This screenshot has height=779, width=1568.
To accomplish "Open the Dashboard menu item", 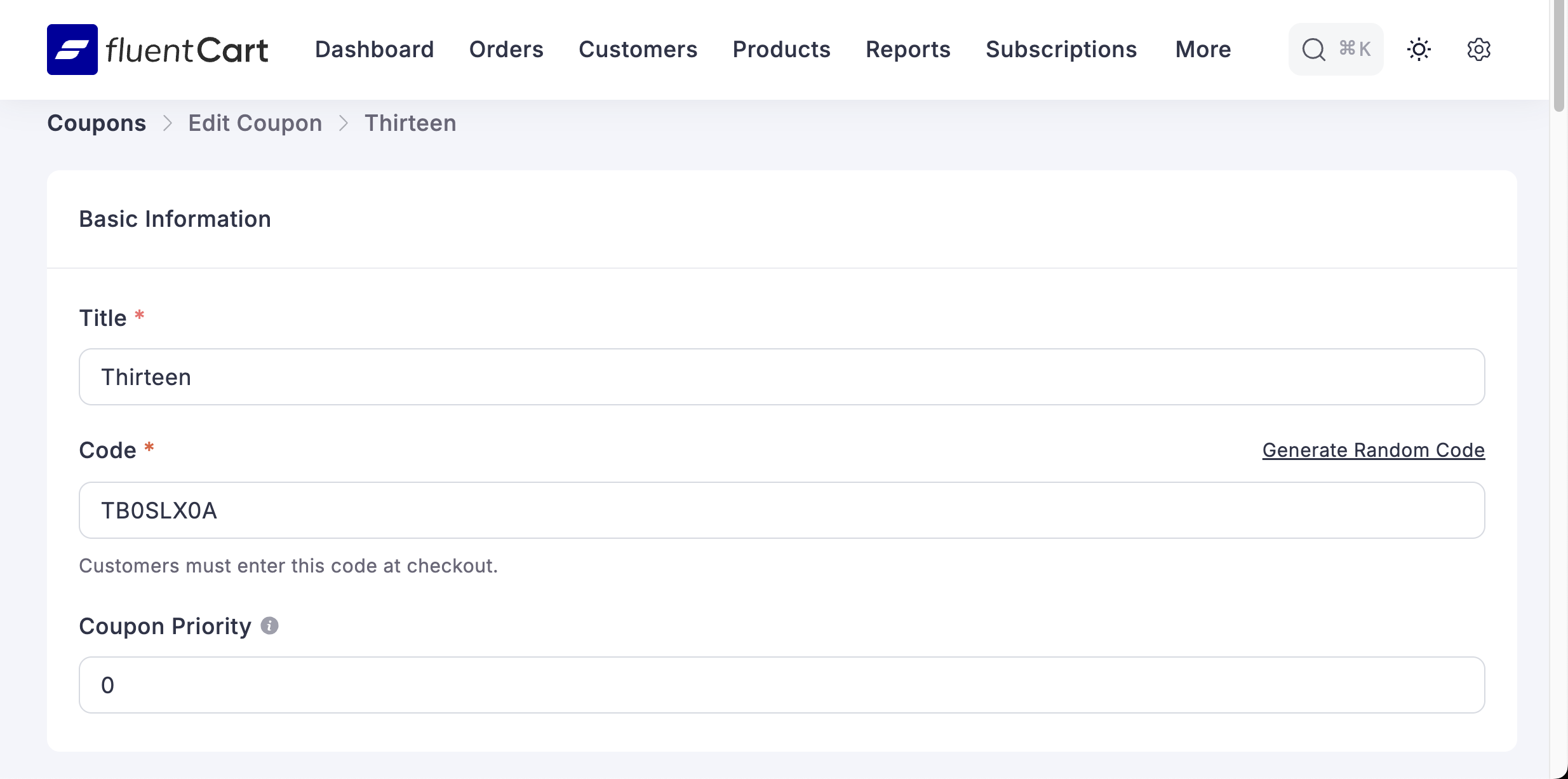I will point(374,50).
